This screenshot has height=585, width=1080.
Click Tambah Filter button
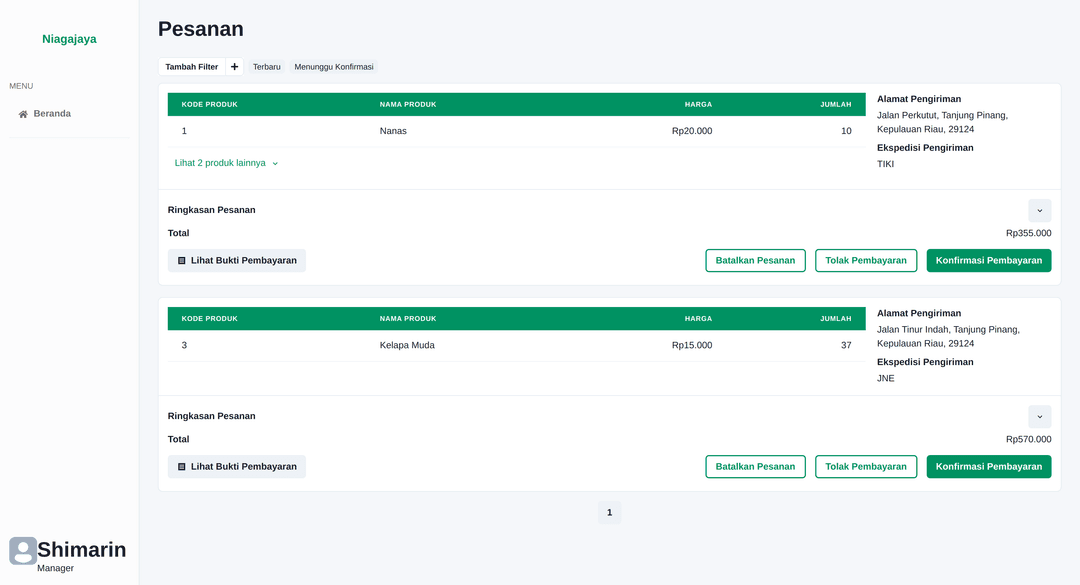[x=192, y=67]
